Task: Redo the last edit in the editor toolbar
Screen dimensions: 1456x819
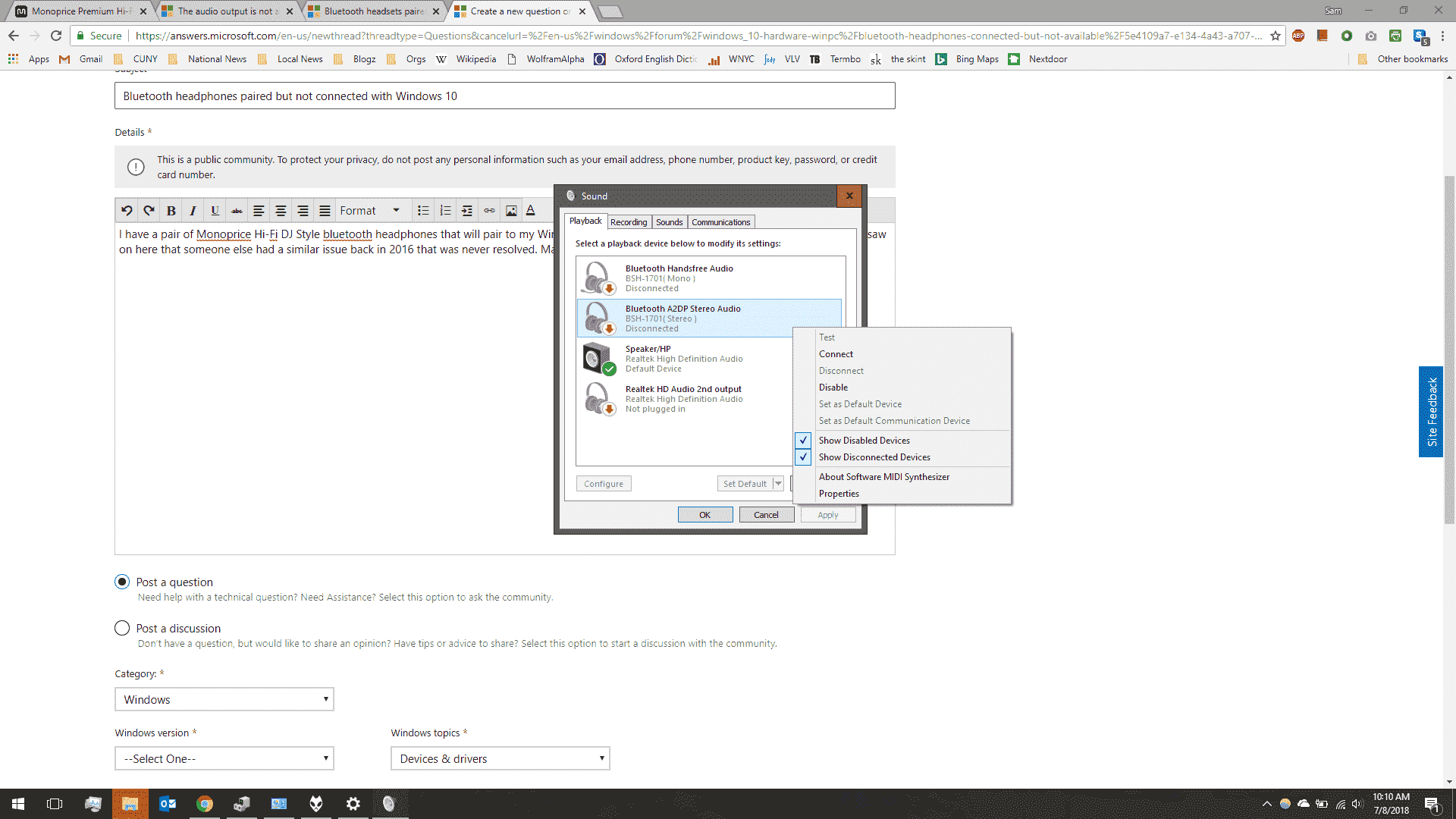Action: tap(149, 211)
